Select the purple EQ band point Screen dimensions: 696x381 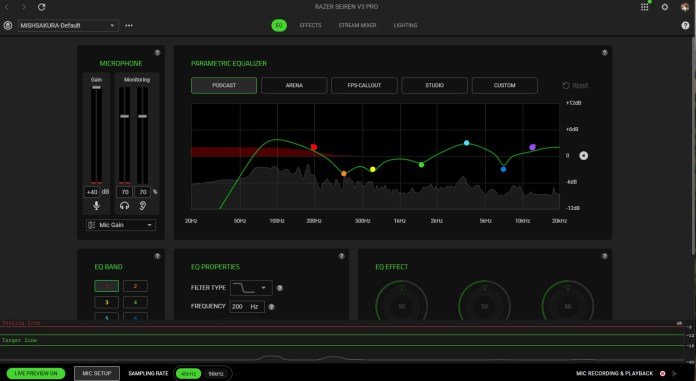tap(533, 147)
